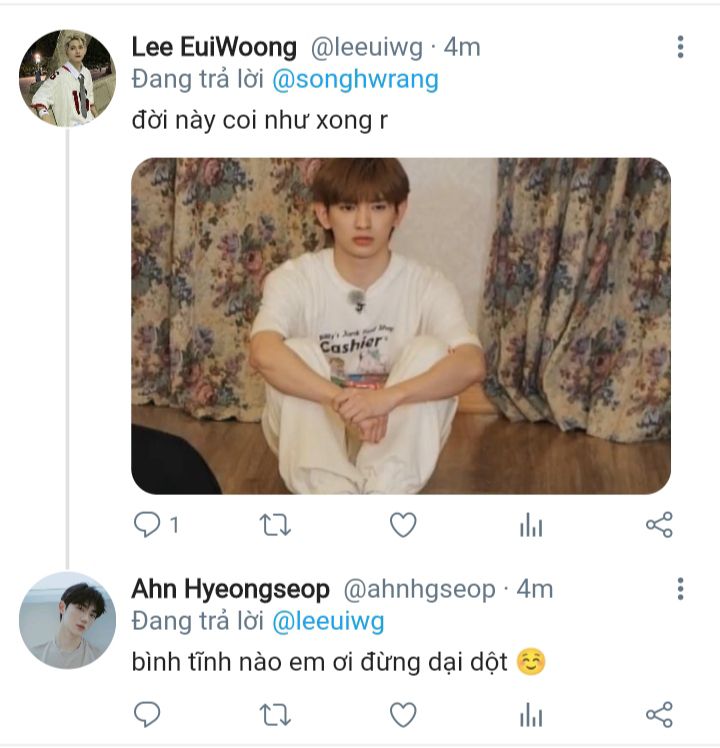Click the Ahn Hyeongseop display name
This screenshot has height=748, width=720.
pyautogui.click(x=233, y=589)
